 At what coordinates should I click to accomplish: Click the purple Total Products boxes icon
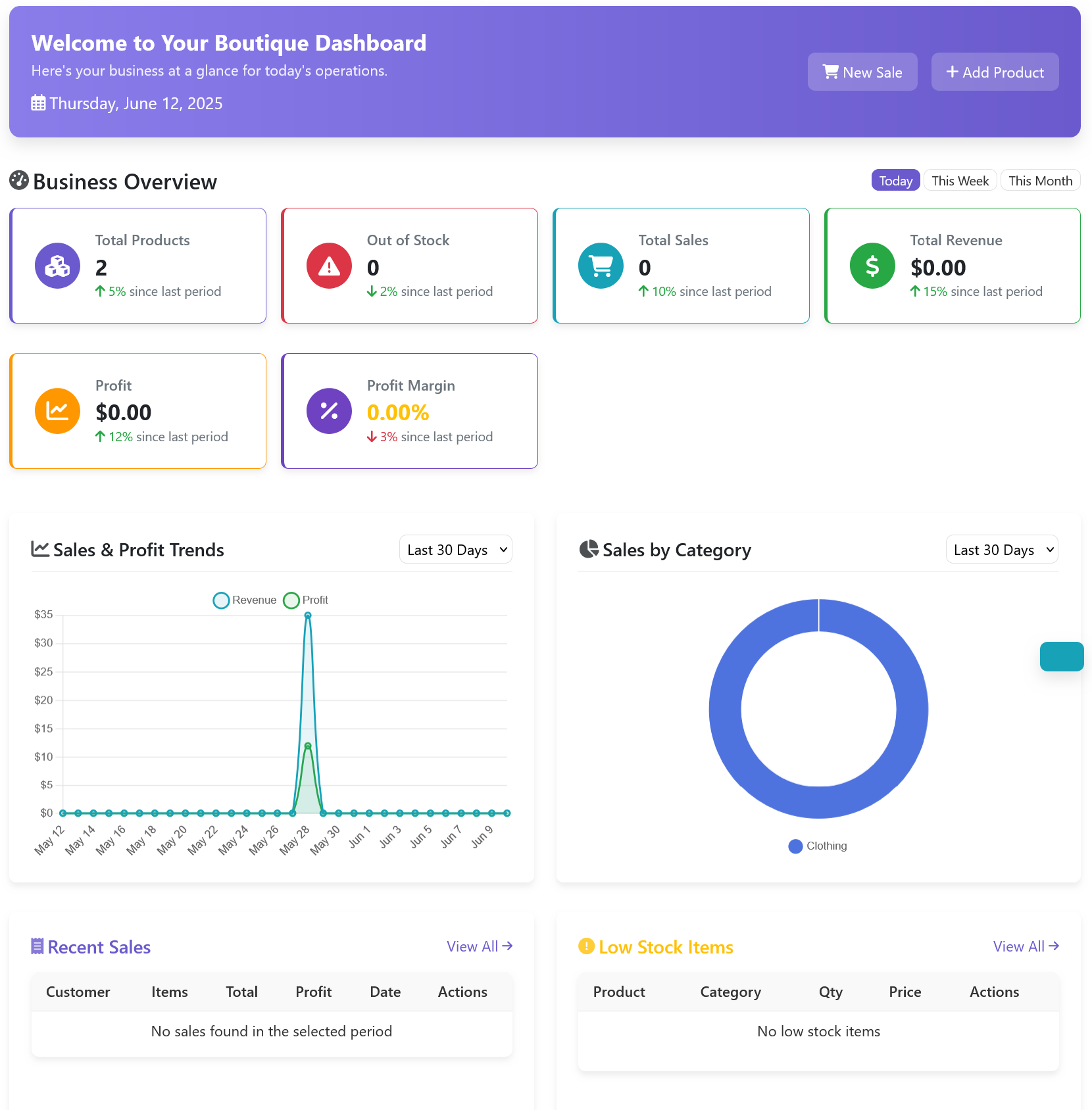(57, 266)
